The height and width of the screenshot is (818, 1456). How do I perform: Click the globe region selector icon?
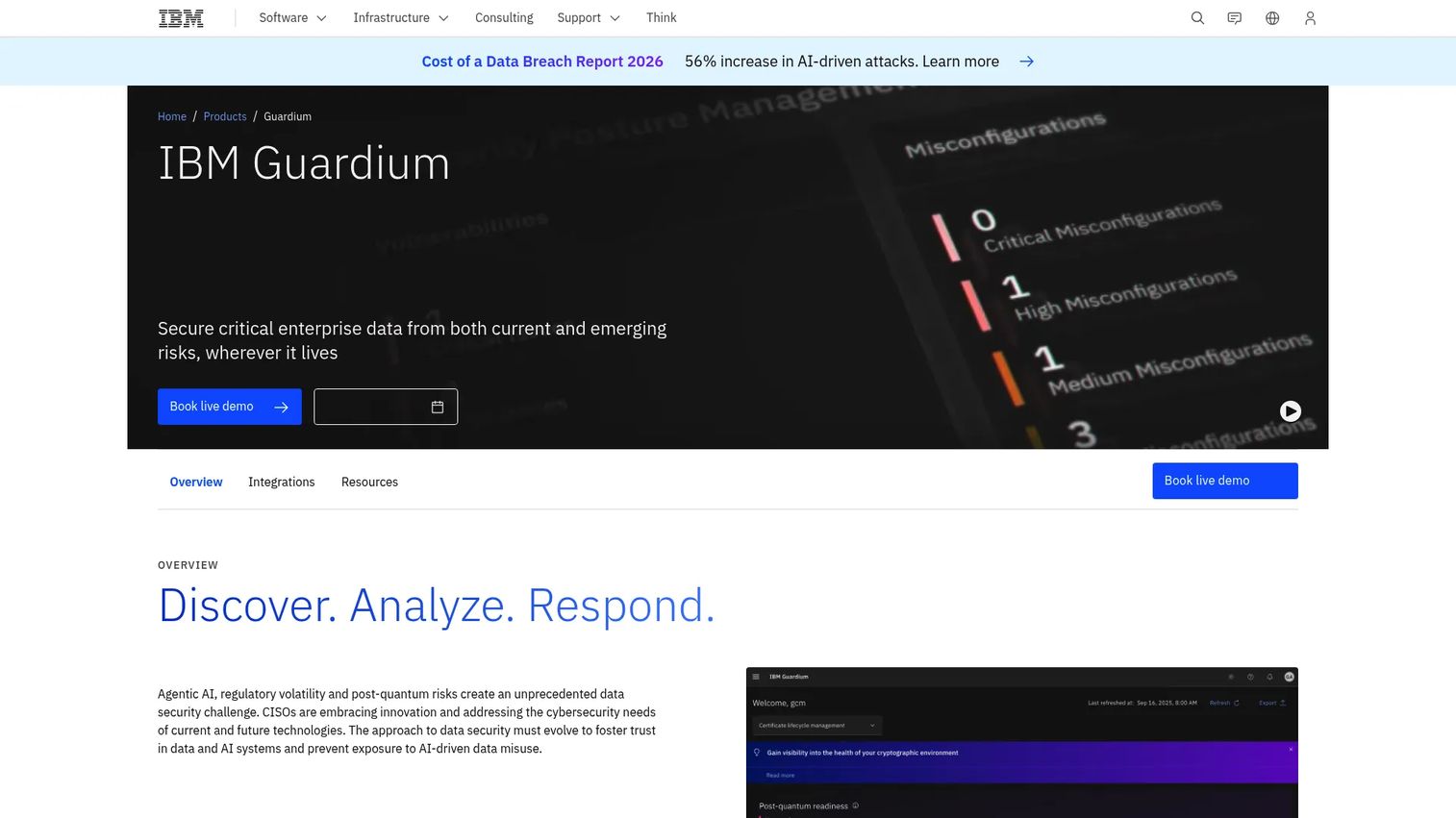click(1272, 18)
